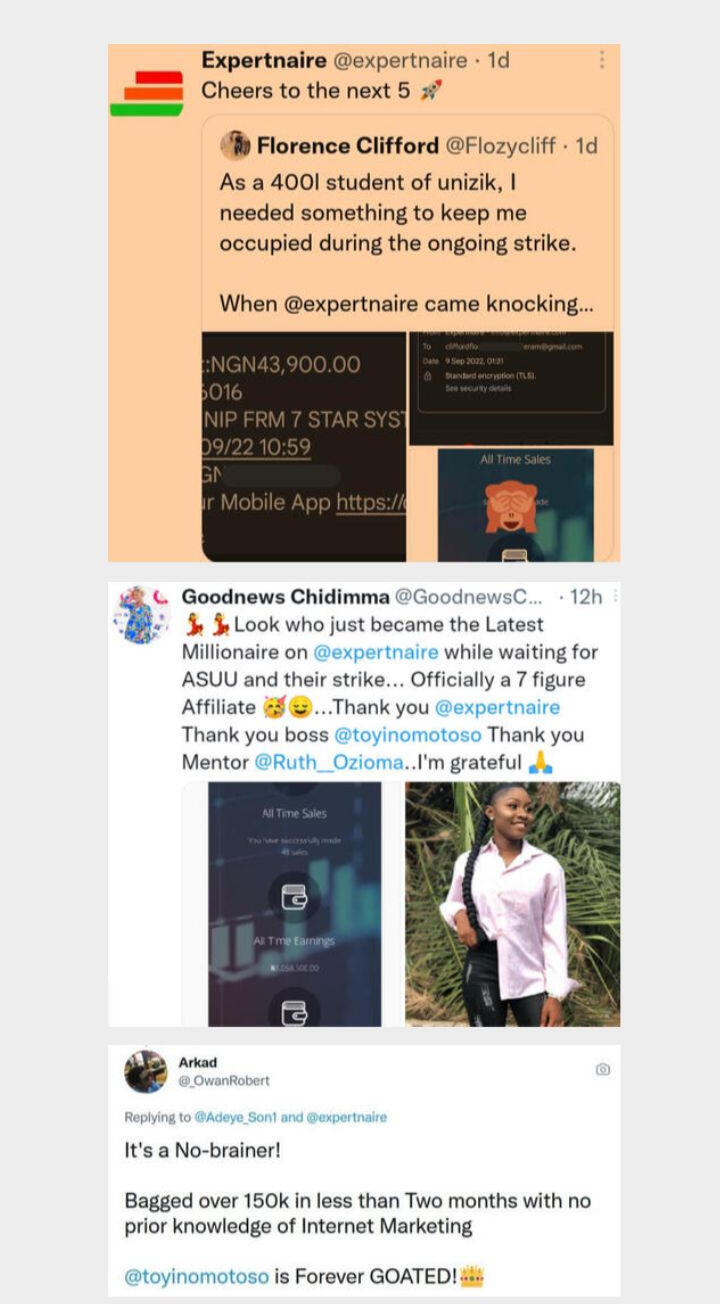The width and height of the screenshot is (720, 1304).
Task: Click the camera icon on Arkad's tweet
Action: point(603,1069)
